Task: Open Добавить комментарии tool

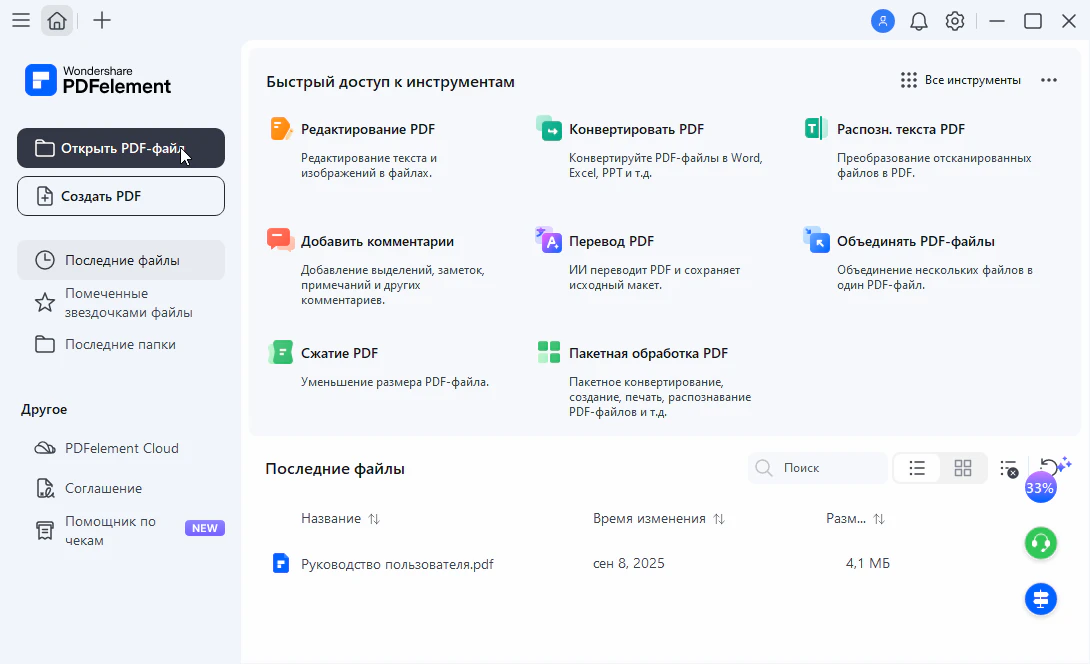Action: 377,241
